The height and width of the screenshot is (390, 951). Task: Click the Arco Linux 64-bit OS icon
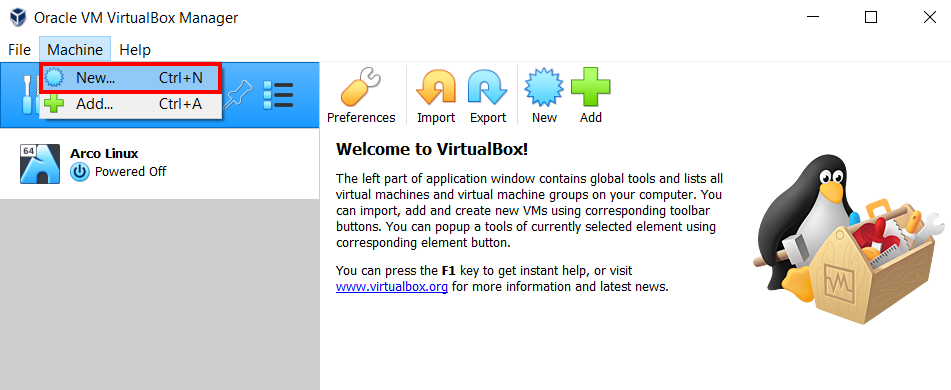pos(40,164)
